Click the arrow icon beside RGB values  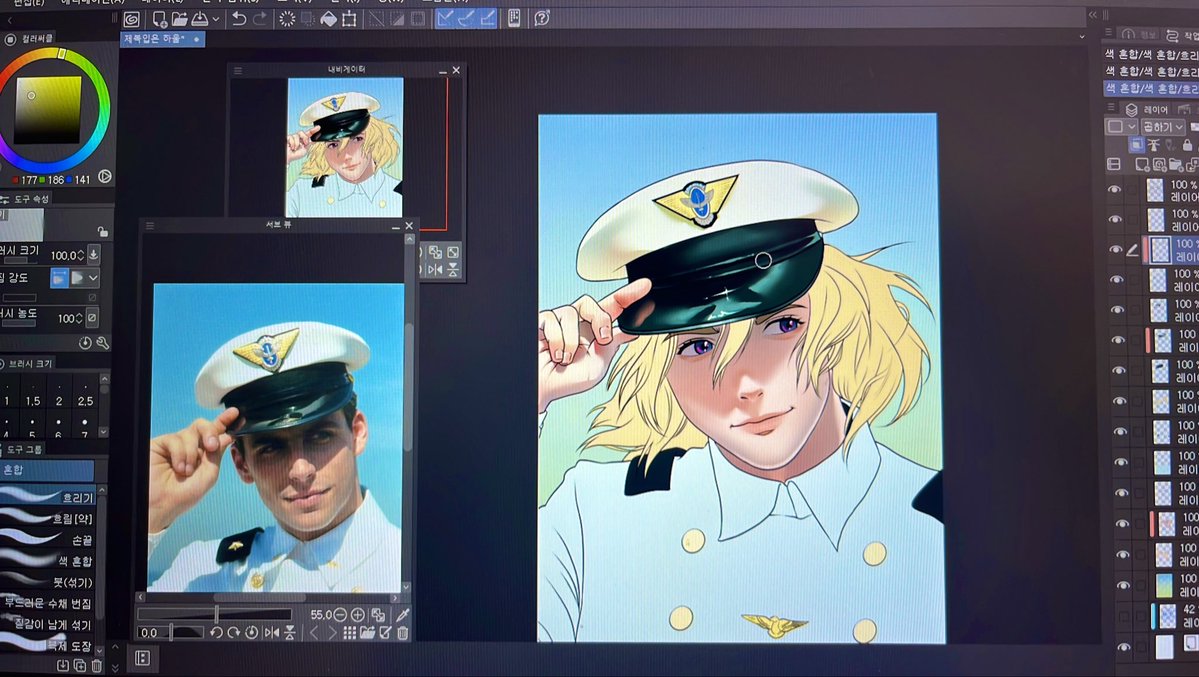(x=105, y=177)
